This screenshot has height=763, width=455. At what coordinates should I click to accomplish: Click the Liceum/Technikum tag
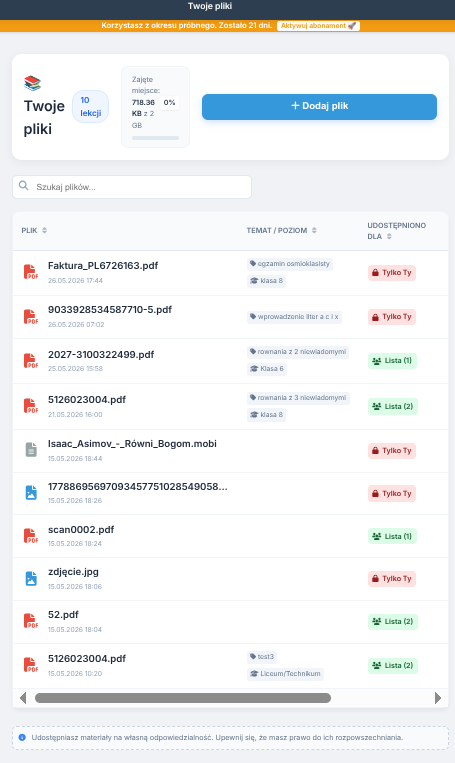click(285, 674)
